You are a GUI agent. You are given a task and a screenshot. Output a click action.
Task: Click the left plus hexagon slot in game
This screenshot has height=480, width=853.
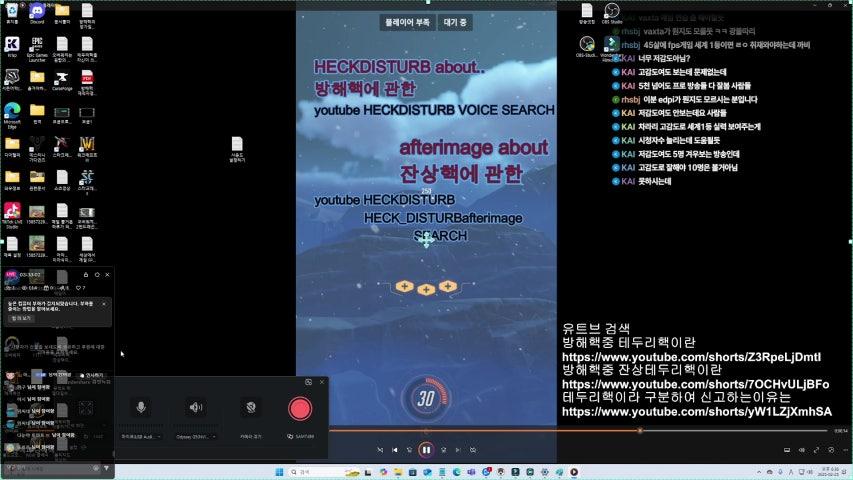404,286
